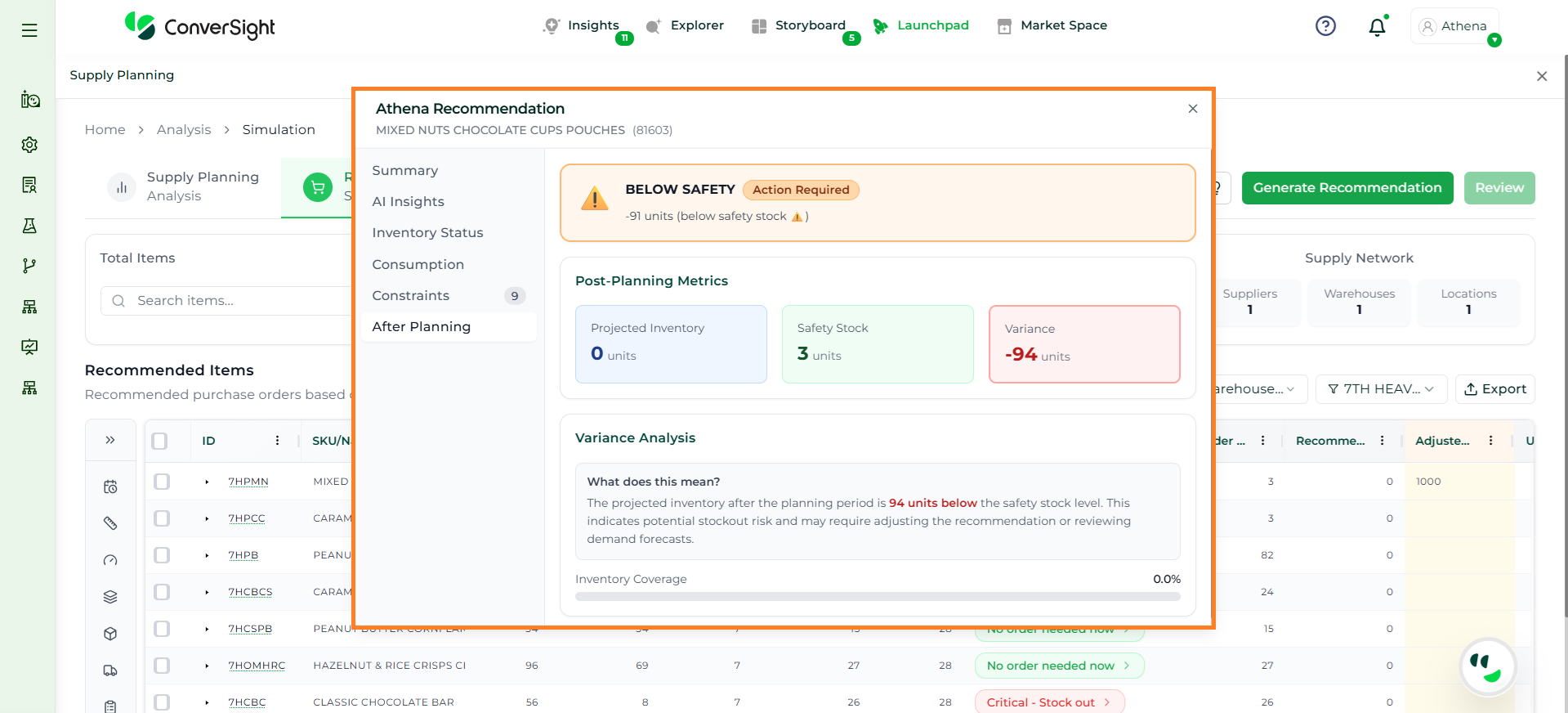The width and height of the screenshot is (1568, 713).
Task: Click the notification bell icon
Action: point(1377,27)
